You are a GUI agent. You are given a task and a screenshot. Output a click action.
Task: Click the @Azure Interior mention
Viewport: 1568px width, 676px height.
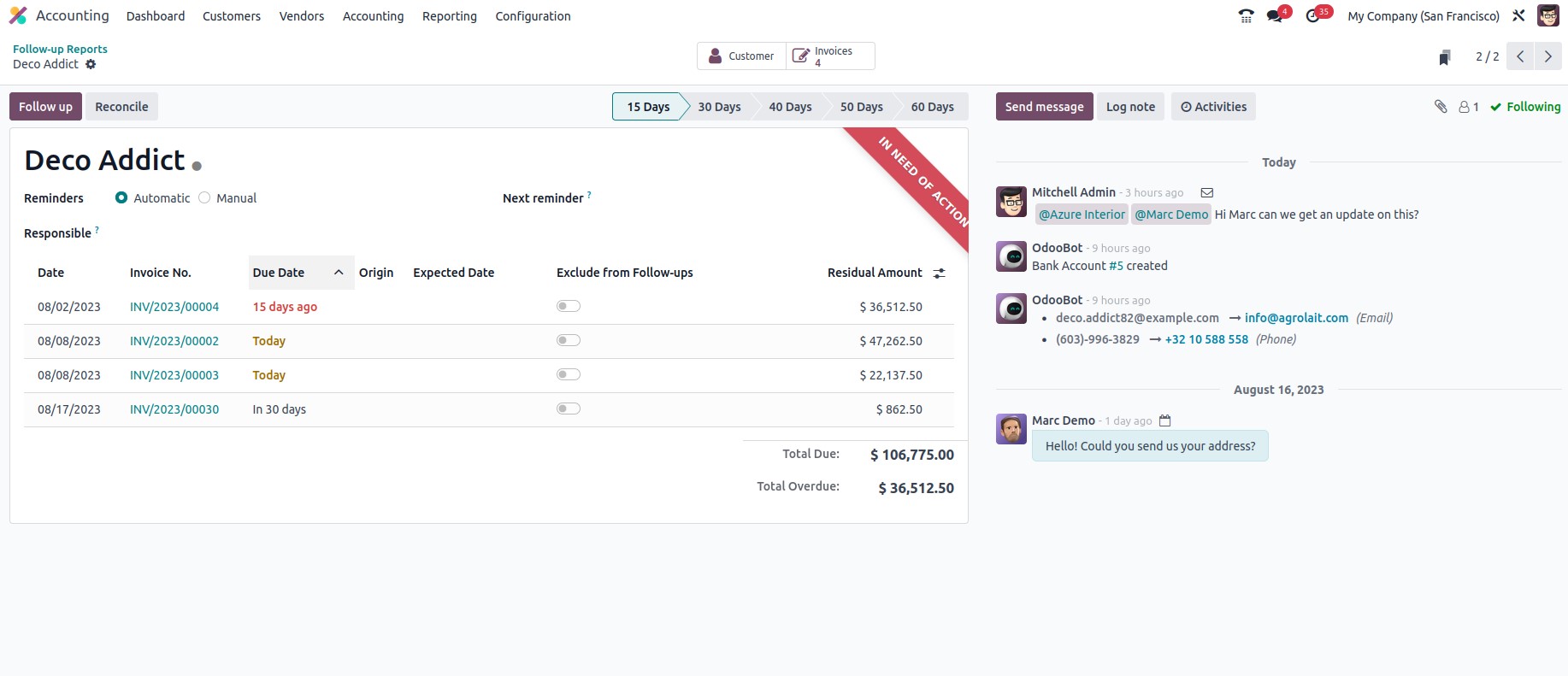coord(1082,215)
